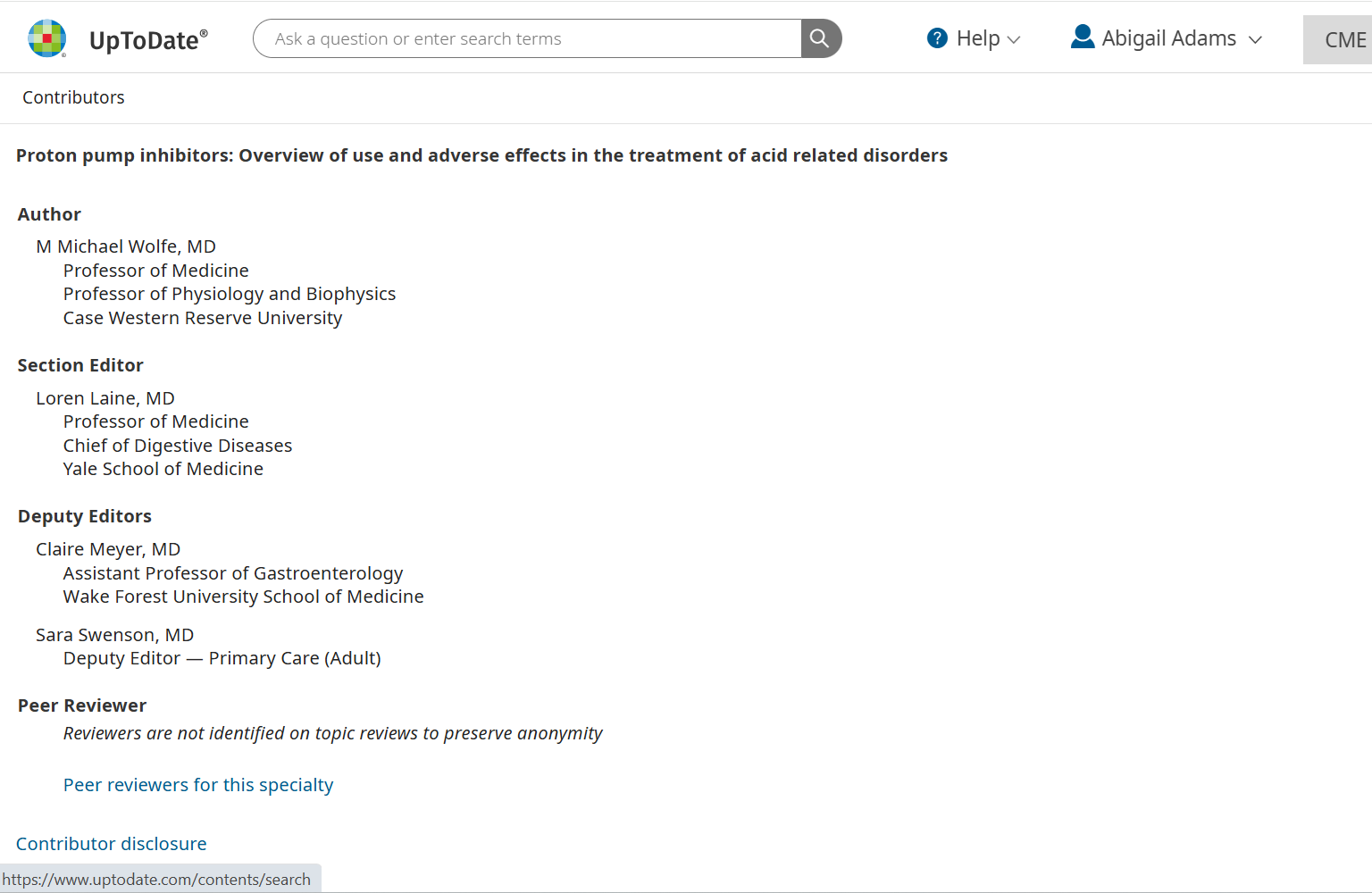Select section editor Loren Laine, MD
Screen dimensions: 1372x893
[x=105, y=398]
